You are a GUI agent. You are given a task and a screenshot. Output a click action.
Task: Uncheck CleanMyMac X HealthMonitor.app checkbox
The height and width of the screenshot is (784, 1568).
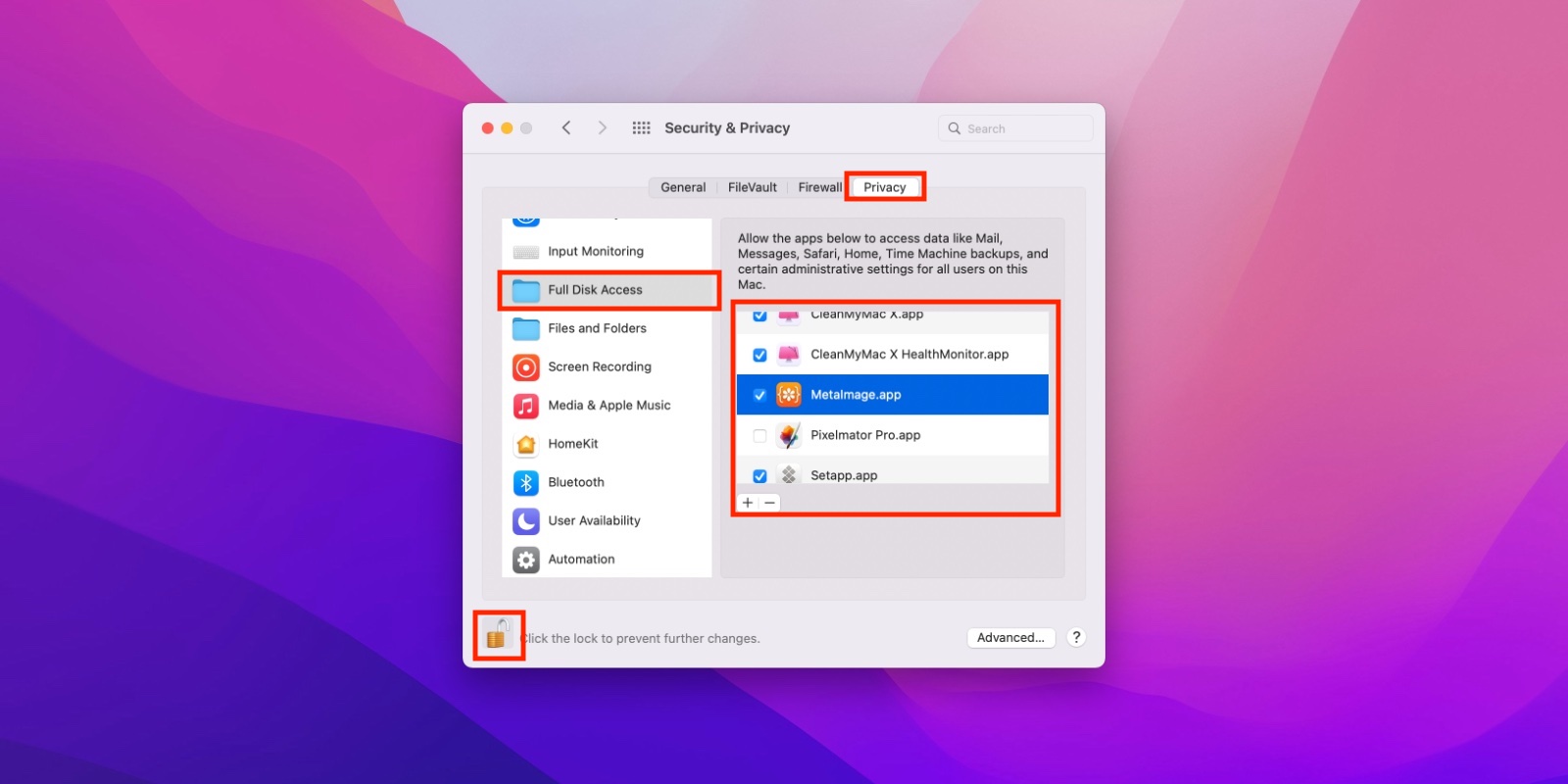(759, 355)
